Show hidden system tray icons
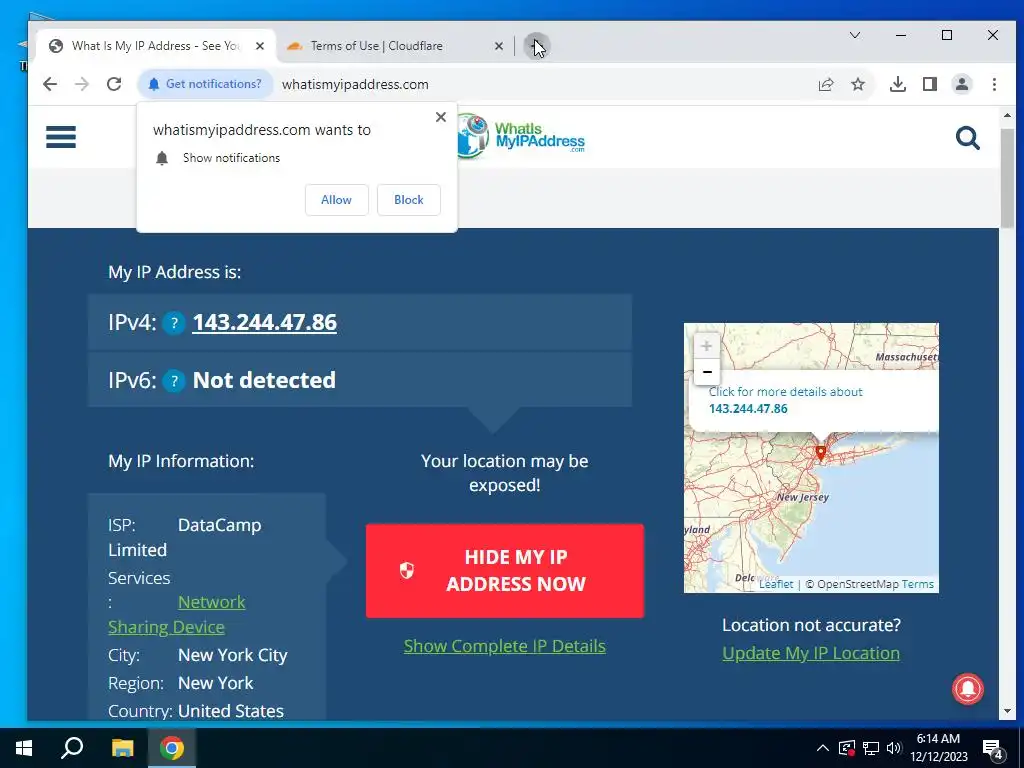Viewport: 1024px width, 768px height. [x=823, y=748]
